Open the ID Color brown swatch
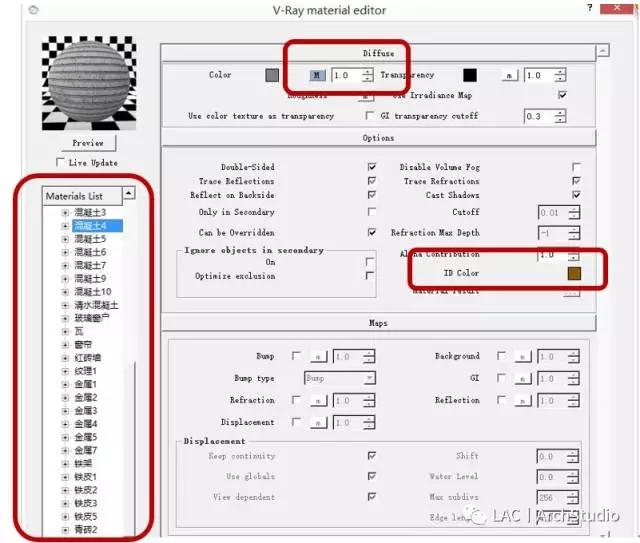This screenshot has height=543, width=640. tap(574, 274)
